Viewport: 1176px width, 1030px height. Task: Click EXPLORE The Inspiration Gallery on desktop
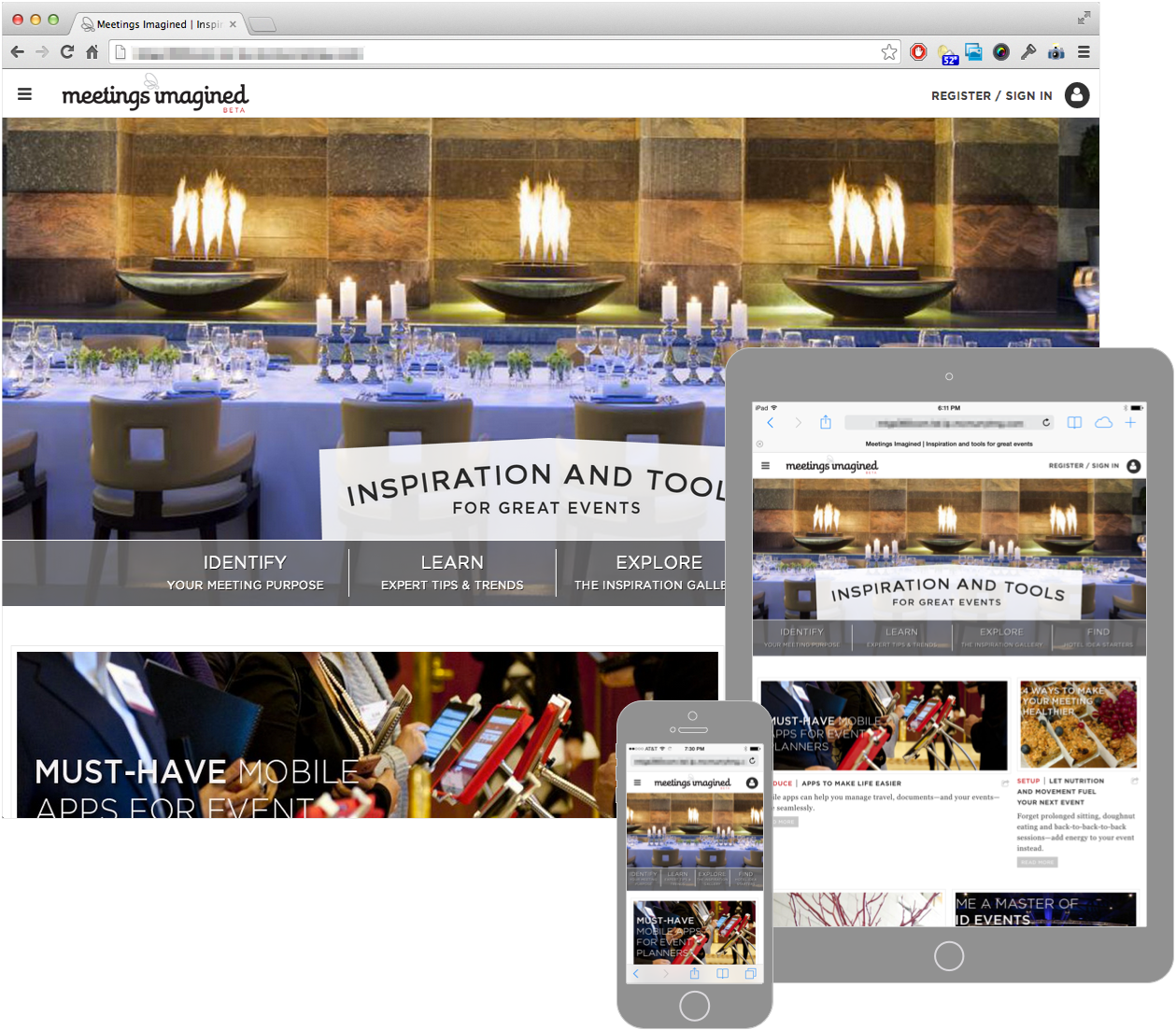click(x=650, y=572)
